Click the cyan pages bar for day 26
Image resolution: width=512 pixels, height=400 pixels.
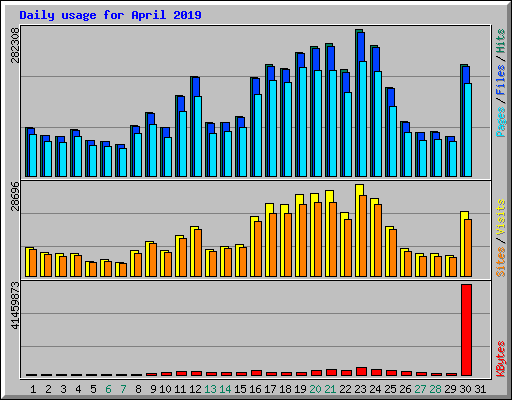(408, 154)
